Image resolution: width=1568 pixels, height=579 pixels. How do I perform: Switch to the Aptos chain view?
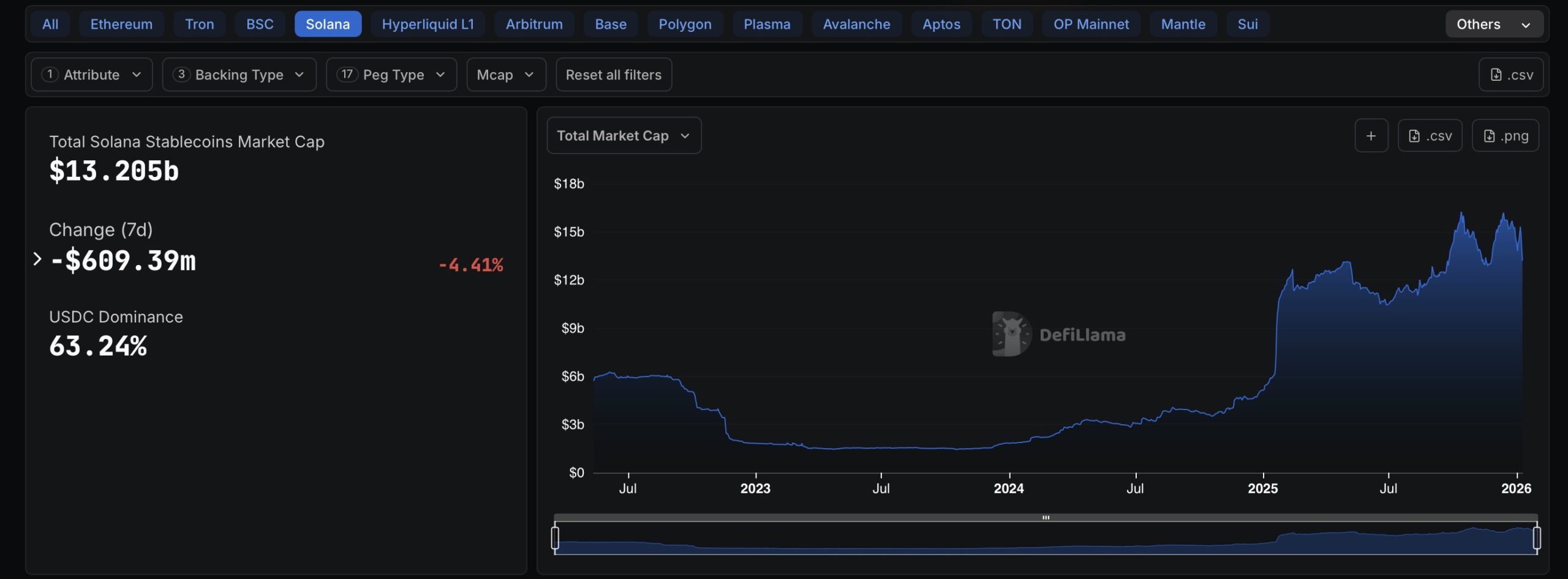(941, 24)
